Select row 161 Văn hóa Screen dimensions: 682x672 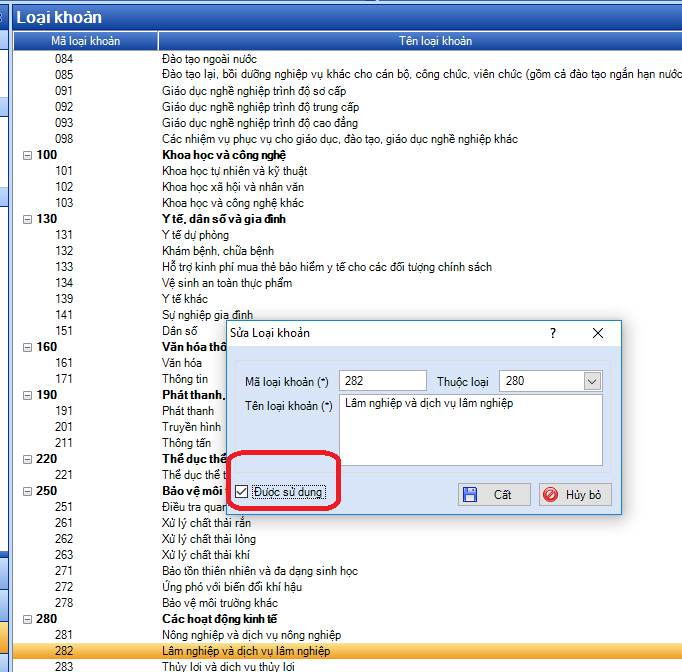[x=120, y=363]
